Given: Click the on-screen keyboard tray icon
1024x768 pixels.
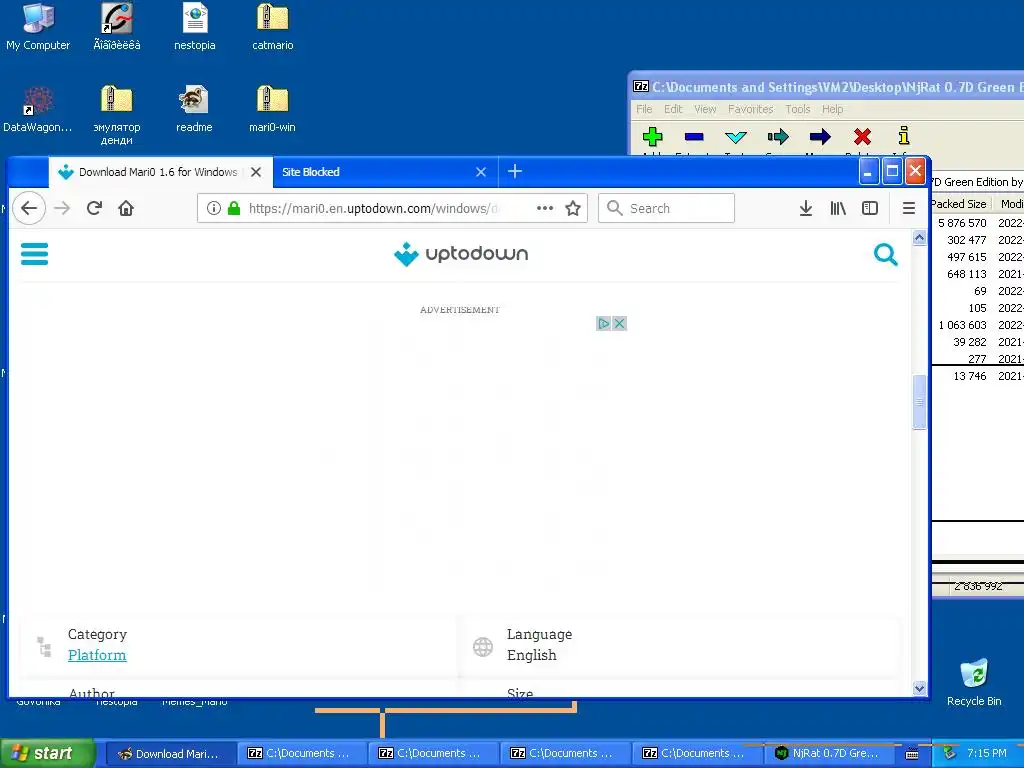Looking at the screenshot, I should point(912,754).
